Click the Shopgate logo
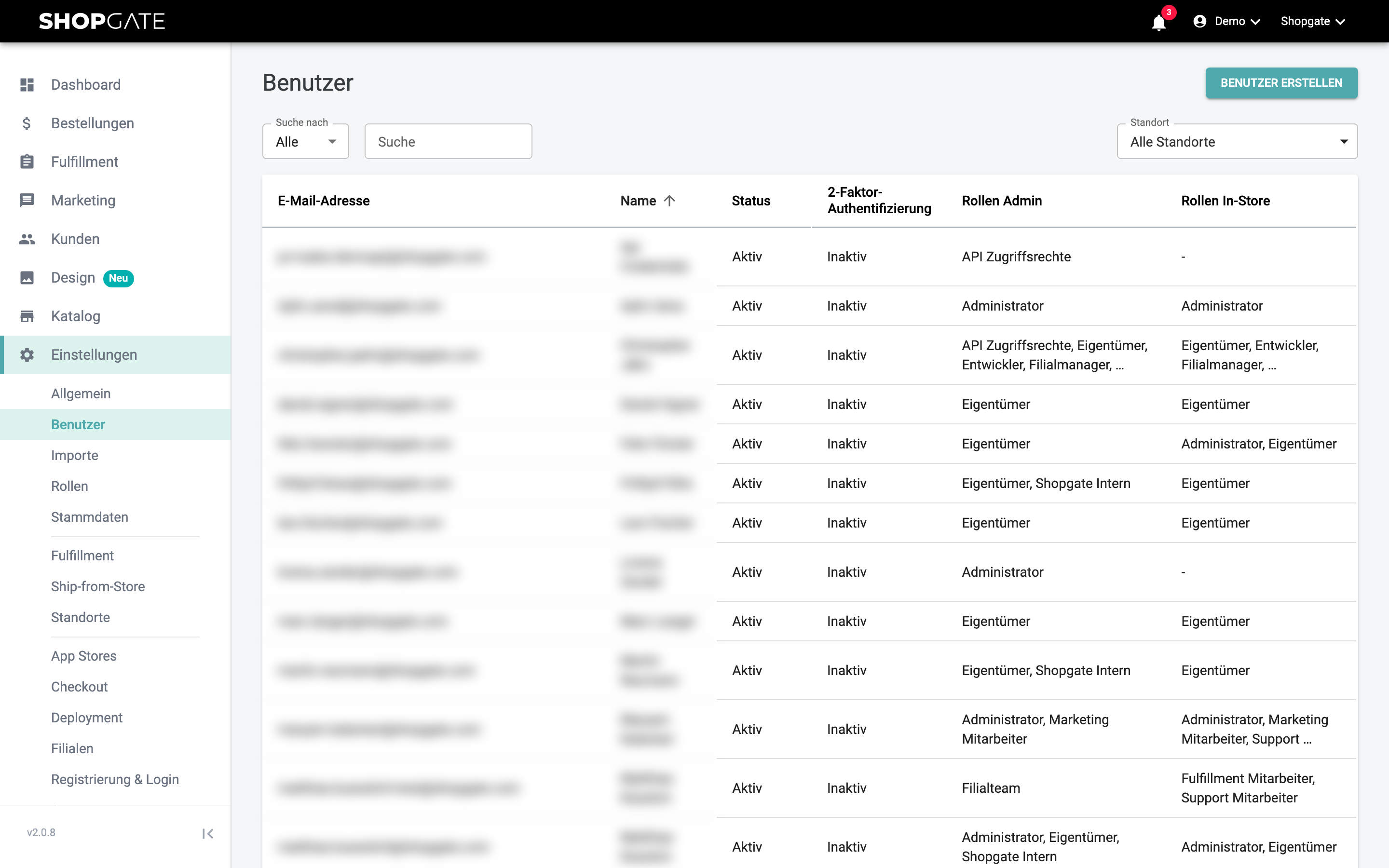The image size is (1389, 868). click(x=102, y=21)
